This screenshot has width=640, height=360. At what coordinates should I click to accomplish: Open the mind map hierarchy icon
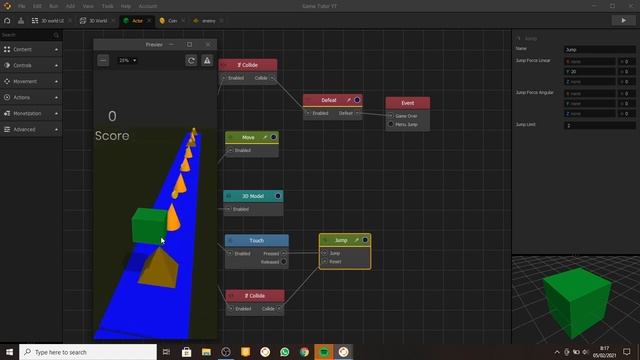(x=21, y=20)
